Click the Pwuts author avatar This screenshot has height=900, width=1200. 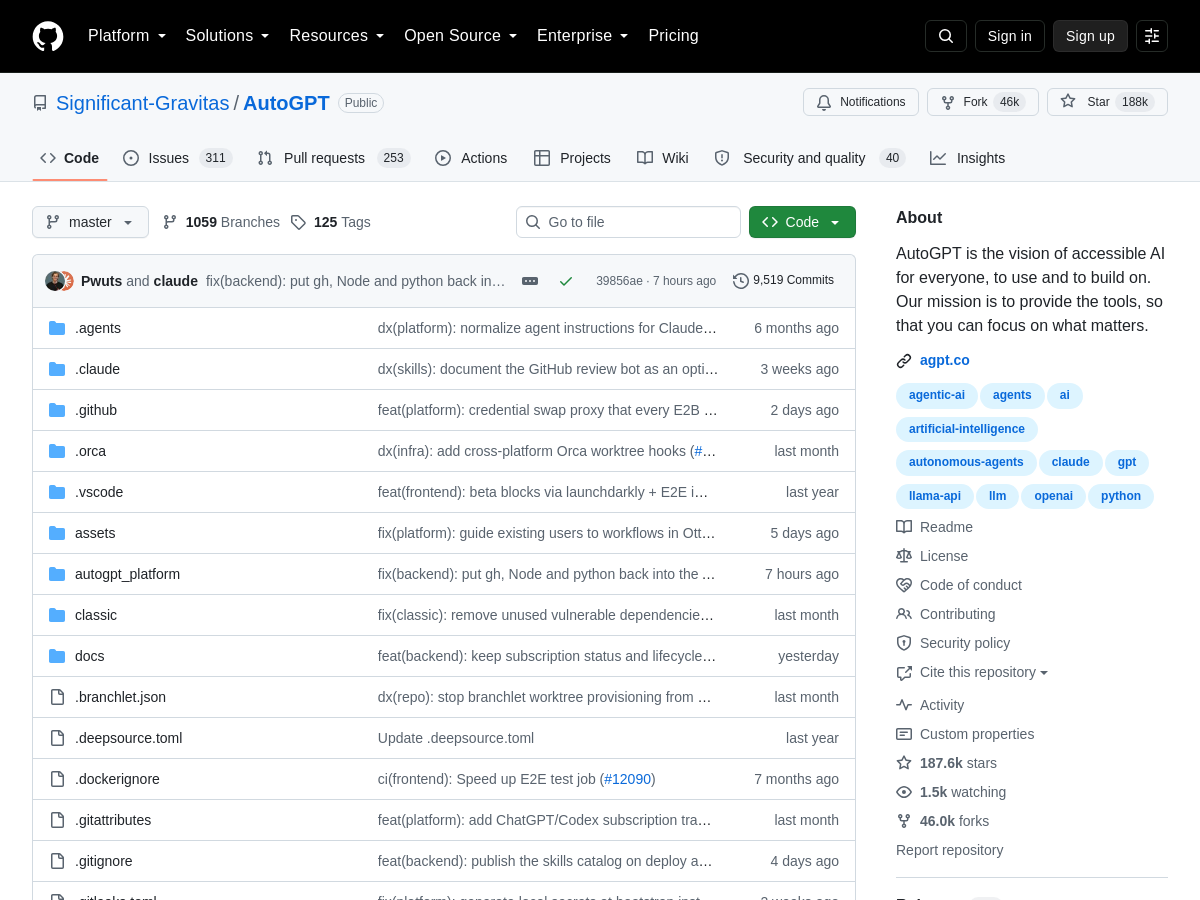[x=55, y=281]
